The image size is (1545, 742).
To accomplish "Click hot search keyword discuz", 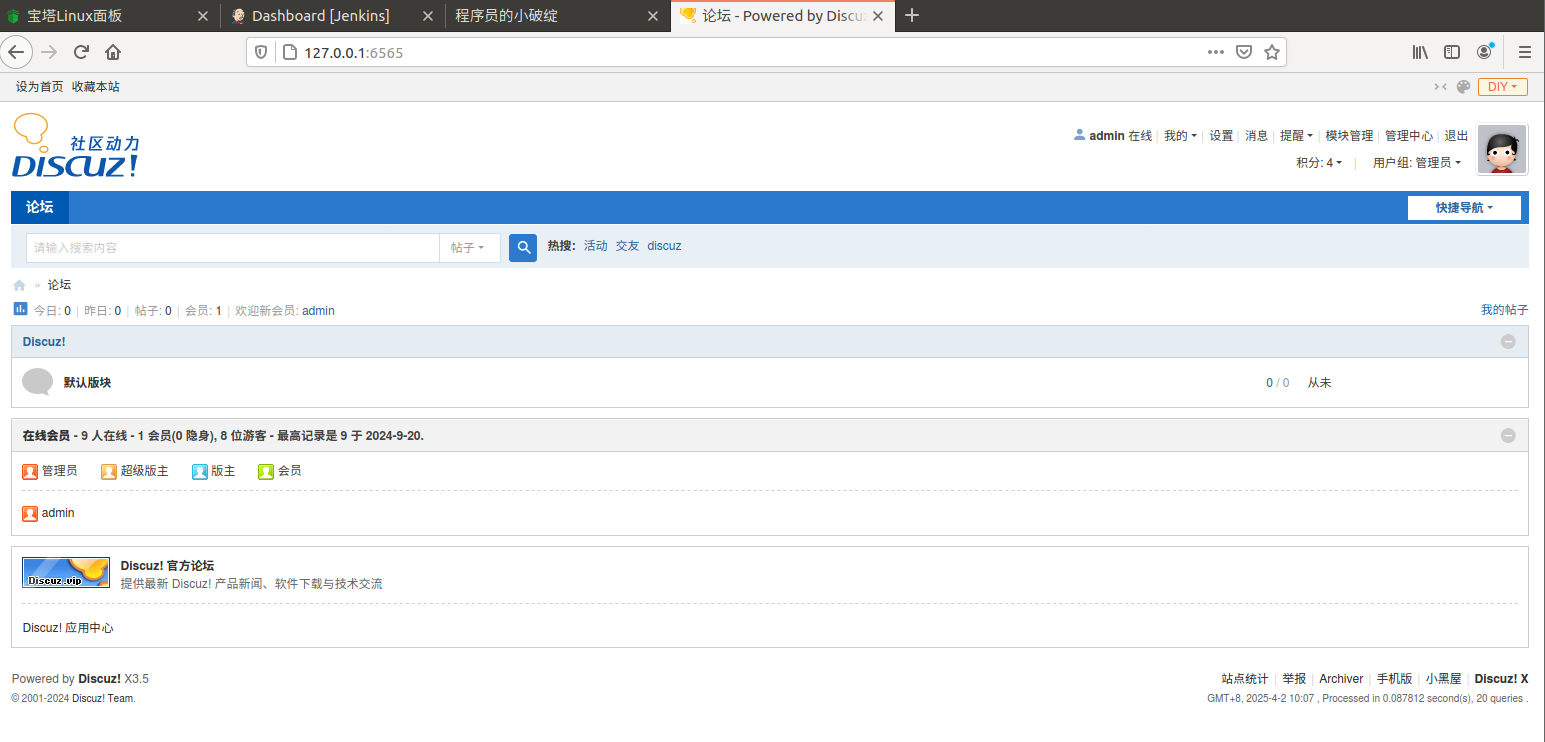I will coord(664,246).
